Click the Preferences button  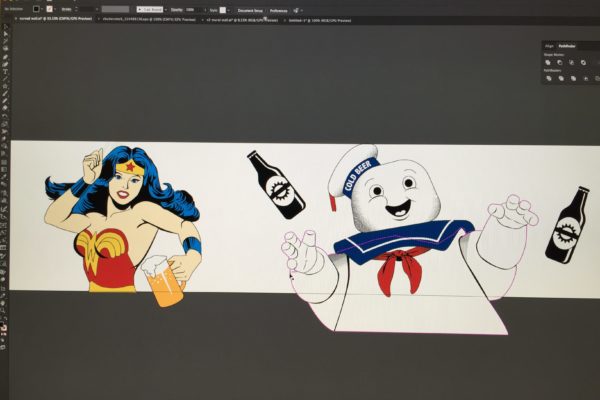[279, 10]
